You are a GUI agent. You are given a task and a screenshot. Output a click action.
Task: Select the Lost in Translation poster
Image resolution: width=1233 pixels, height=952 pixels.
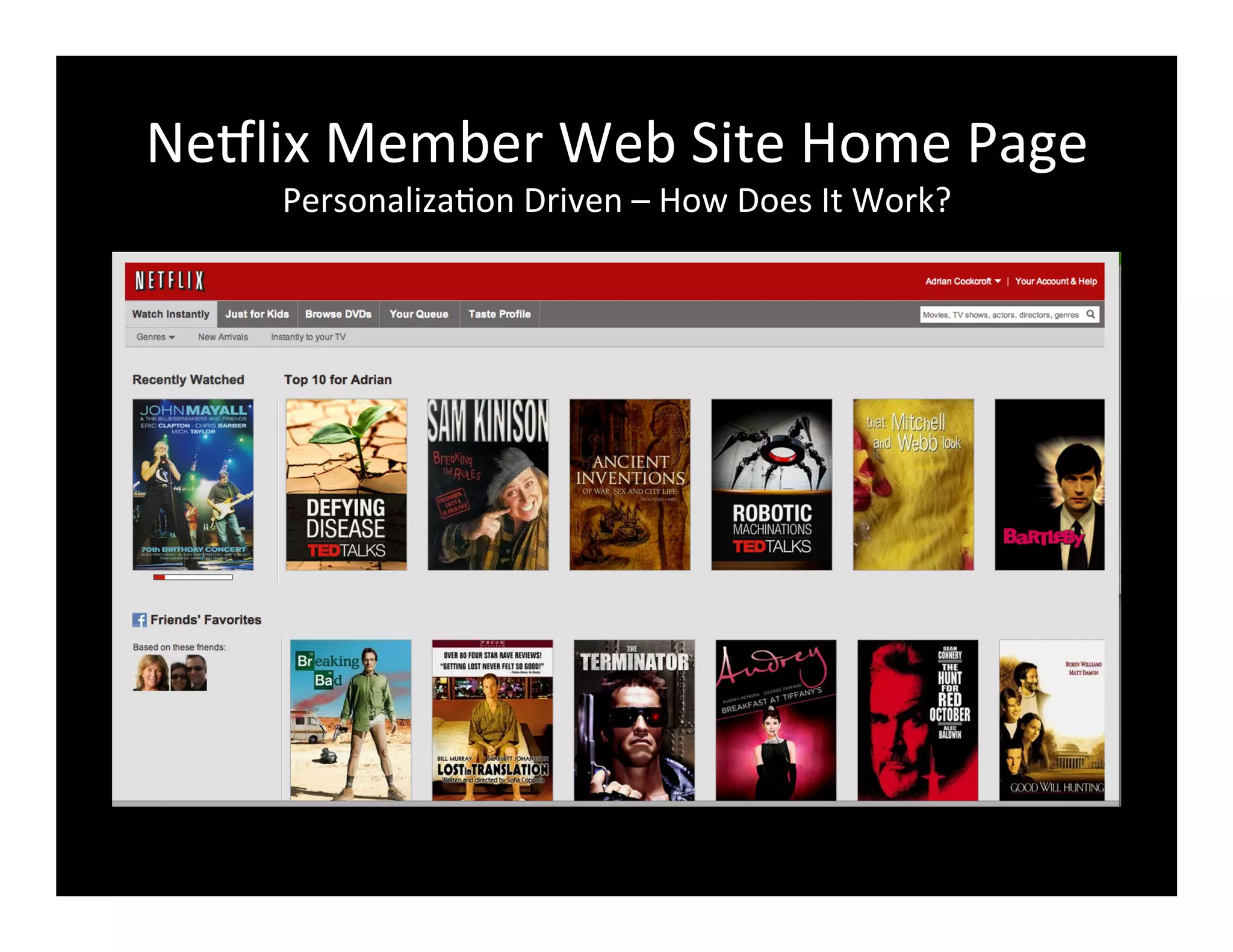492,720
